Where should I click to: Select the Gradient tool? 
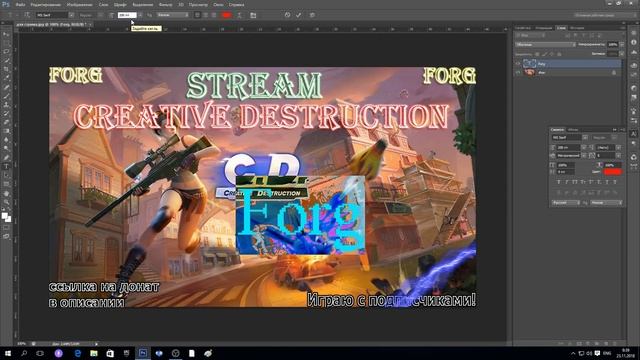pyautogui.click(x=6, y=131)
